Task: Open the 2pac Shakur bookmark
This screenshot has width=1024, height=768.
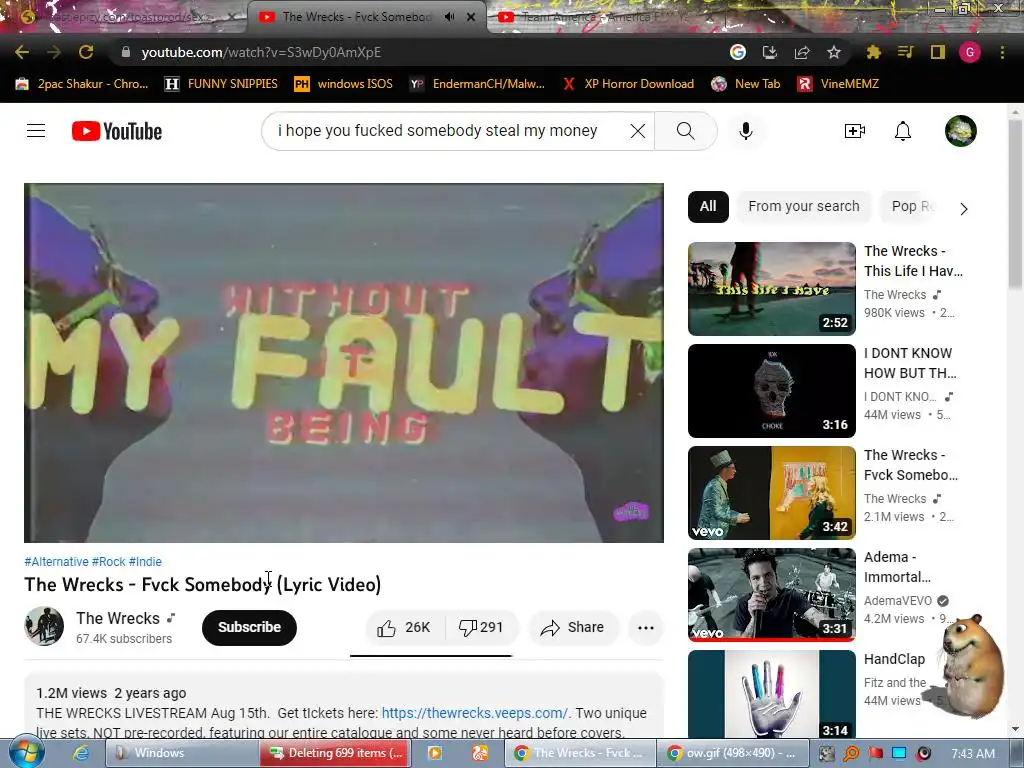Action: [x=82, y=84]
